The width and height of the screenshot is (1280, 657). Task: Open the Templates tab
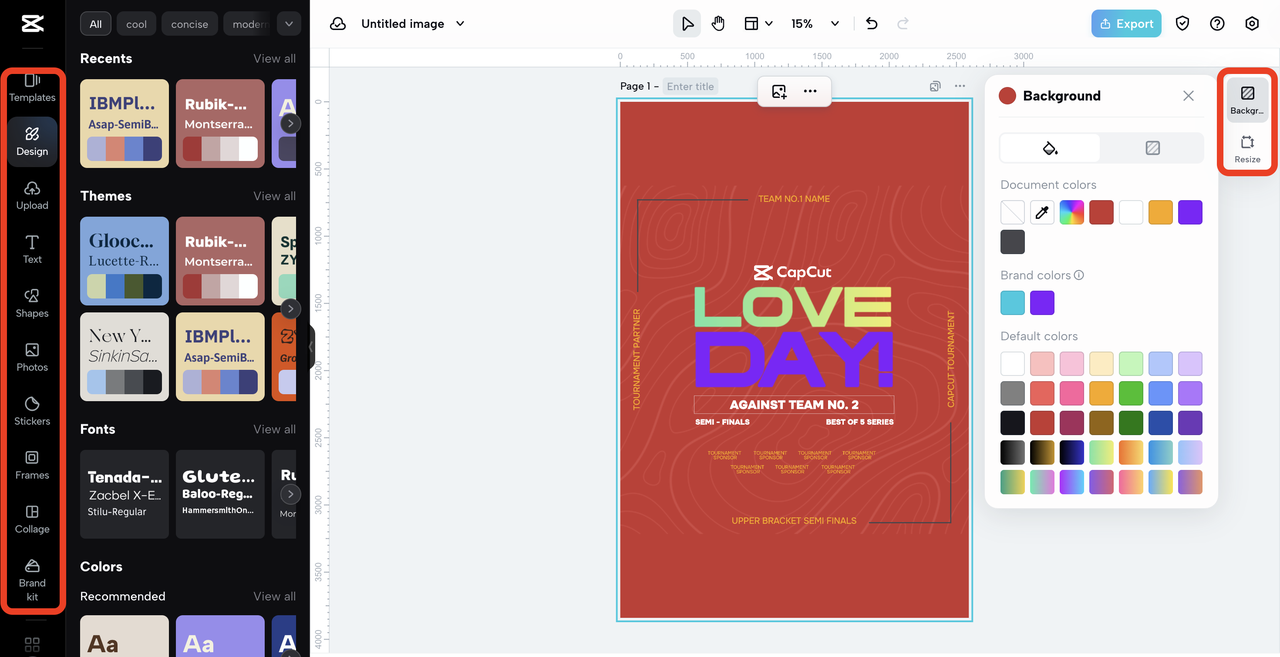click(x=32, y=87)
